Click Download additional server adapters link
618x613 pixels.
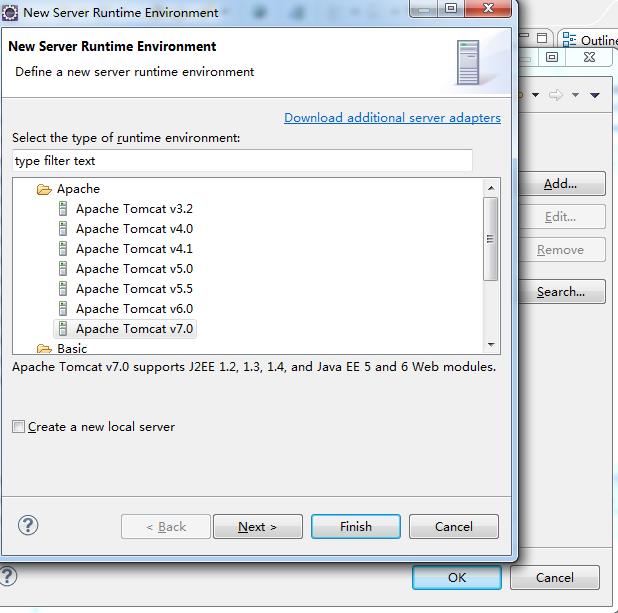(x=392, y=118)
